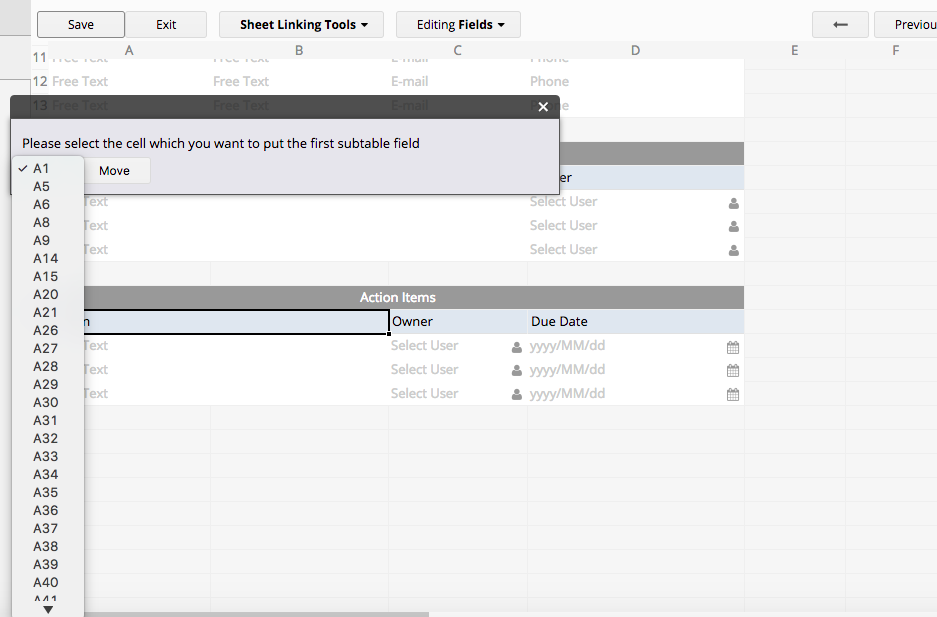Select option A37 in the list
Image resolution: width=937 pixels, height=617 pixels.
[x=48, y=529]
